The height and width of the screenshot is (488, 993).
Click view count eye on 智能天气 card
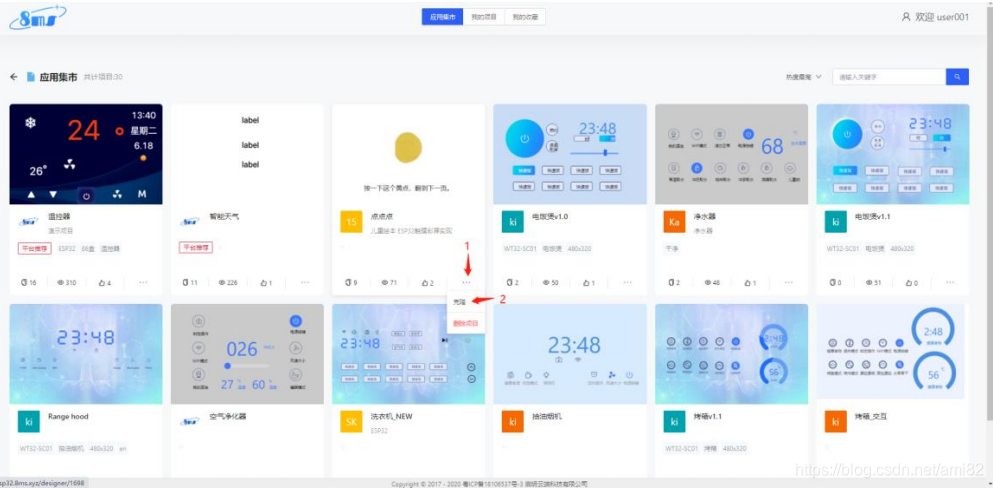[222, 282]
